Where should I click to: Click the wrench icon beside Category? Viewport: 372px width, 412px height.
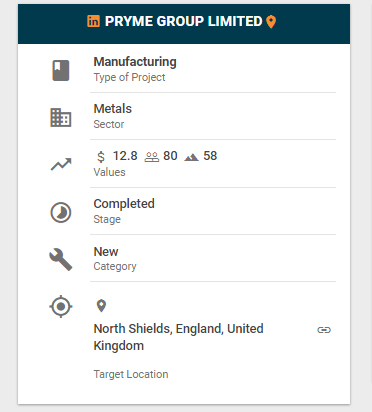pyautogui.click(x=61, y=259)
